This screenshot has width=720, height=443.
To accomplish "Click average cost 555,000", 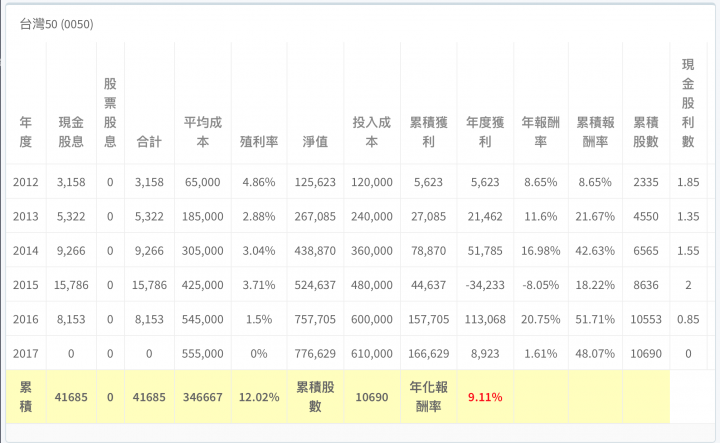I will point(202,353).
